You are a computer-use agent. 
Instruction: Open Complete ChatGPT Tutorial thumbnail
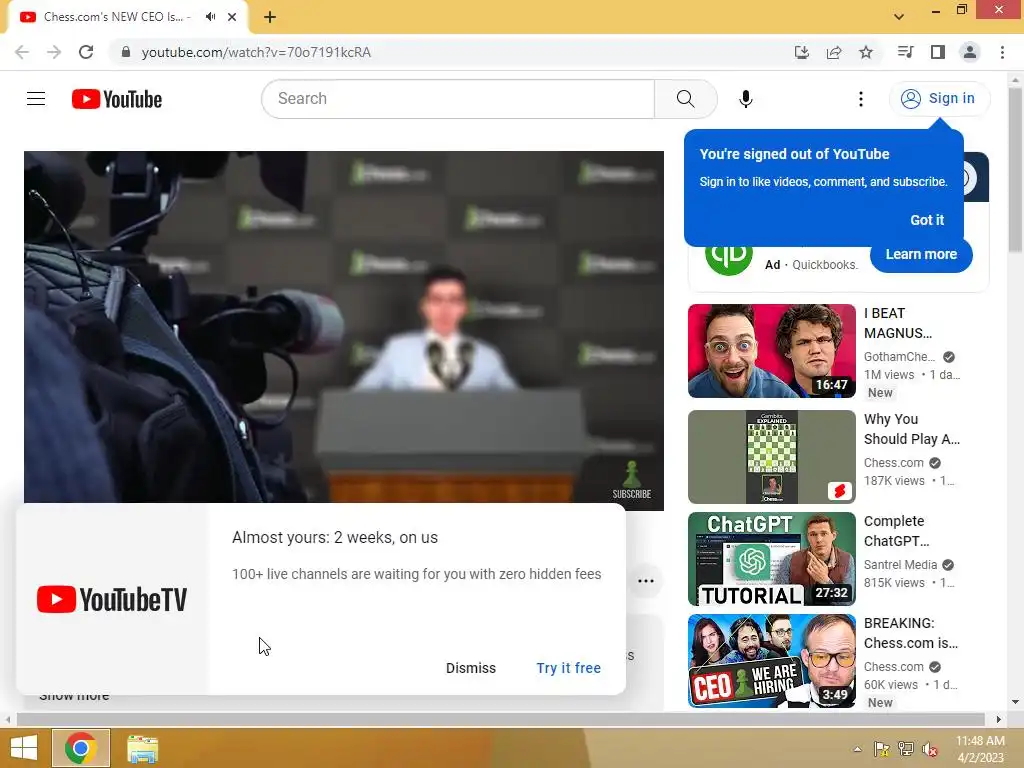click(x=771, y=559)
